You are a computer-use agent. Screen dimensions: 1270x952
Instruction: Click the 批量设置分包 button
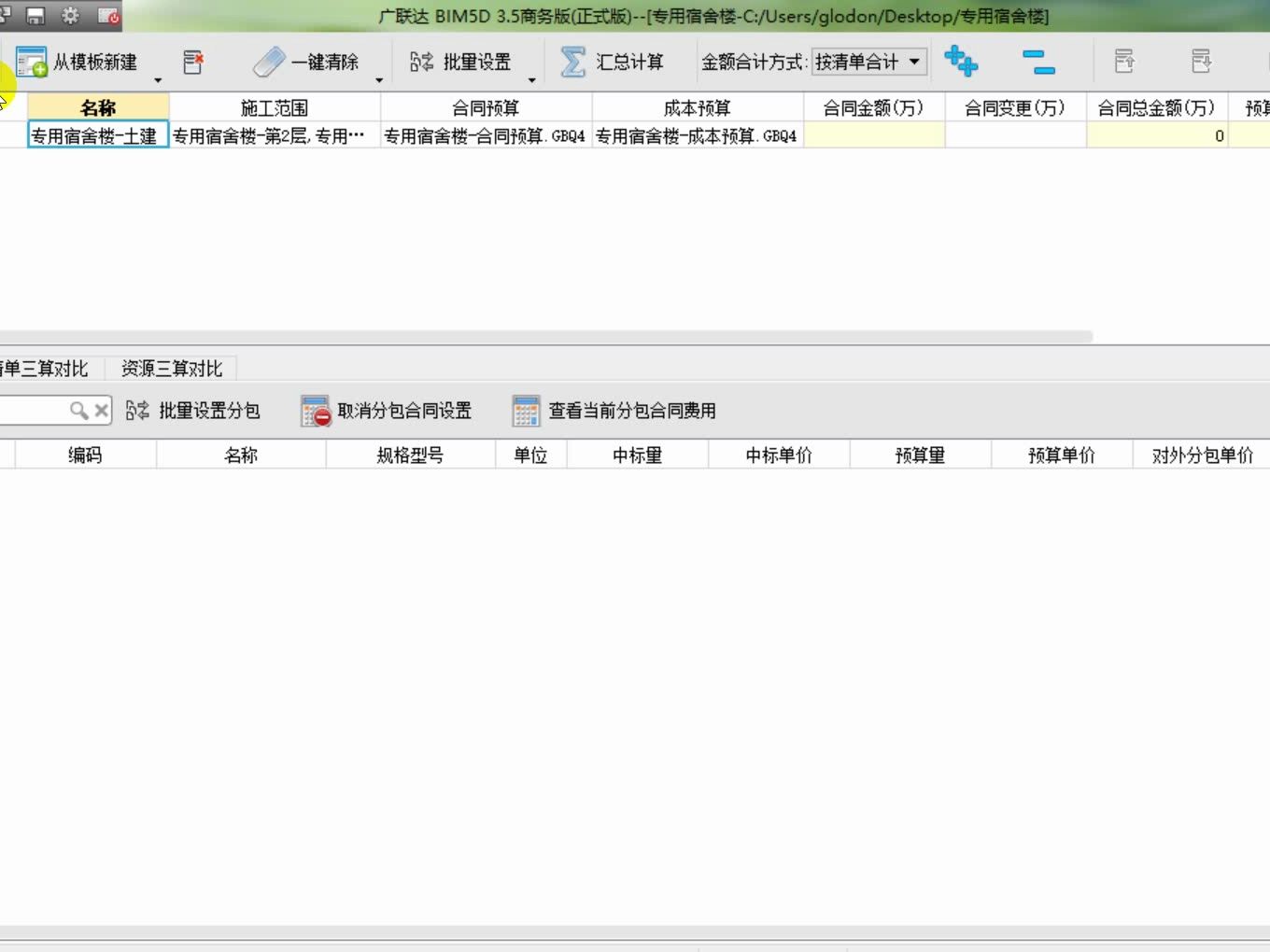[x=193, y=410]
